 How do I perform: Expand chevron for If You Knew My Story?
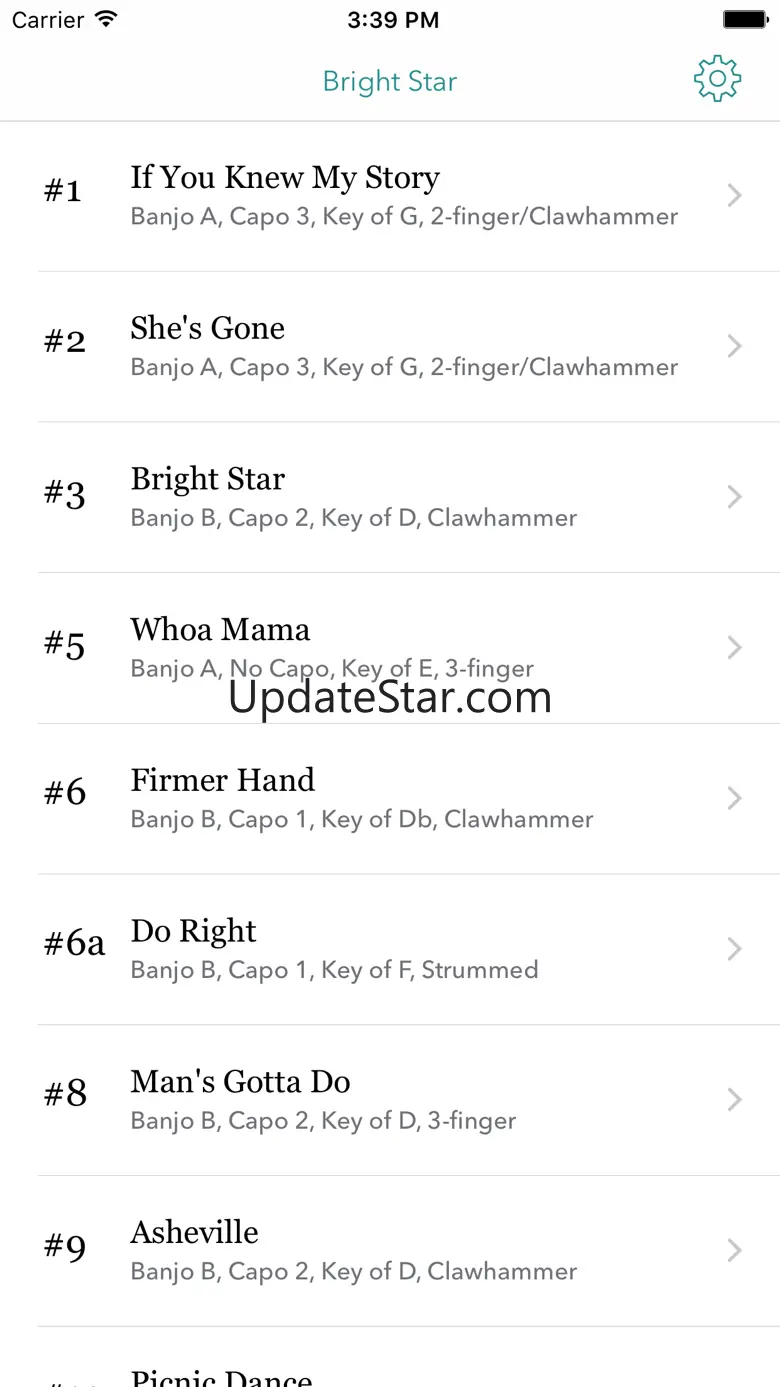[735, 195]
